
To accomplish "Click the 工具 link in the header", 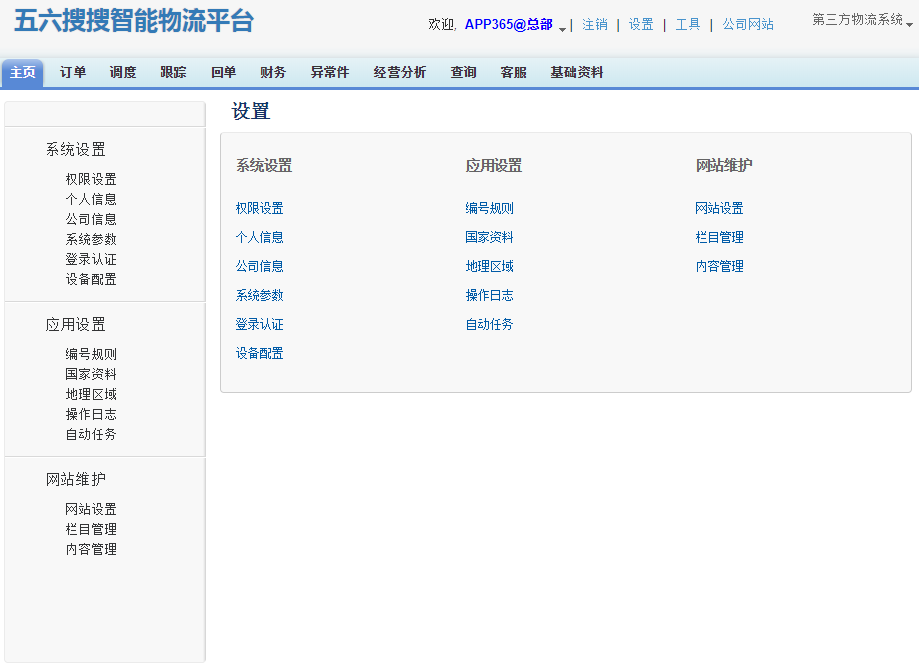I will 688,24.
